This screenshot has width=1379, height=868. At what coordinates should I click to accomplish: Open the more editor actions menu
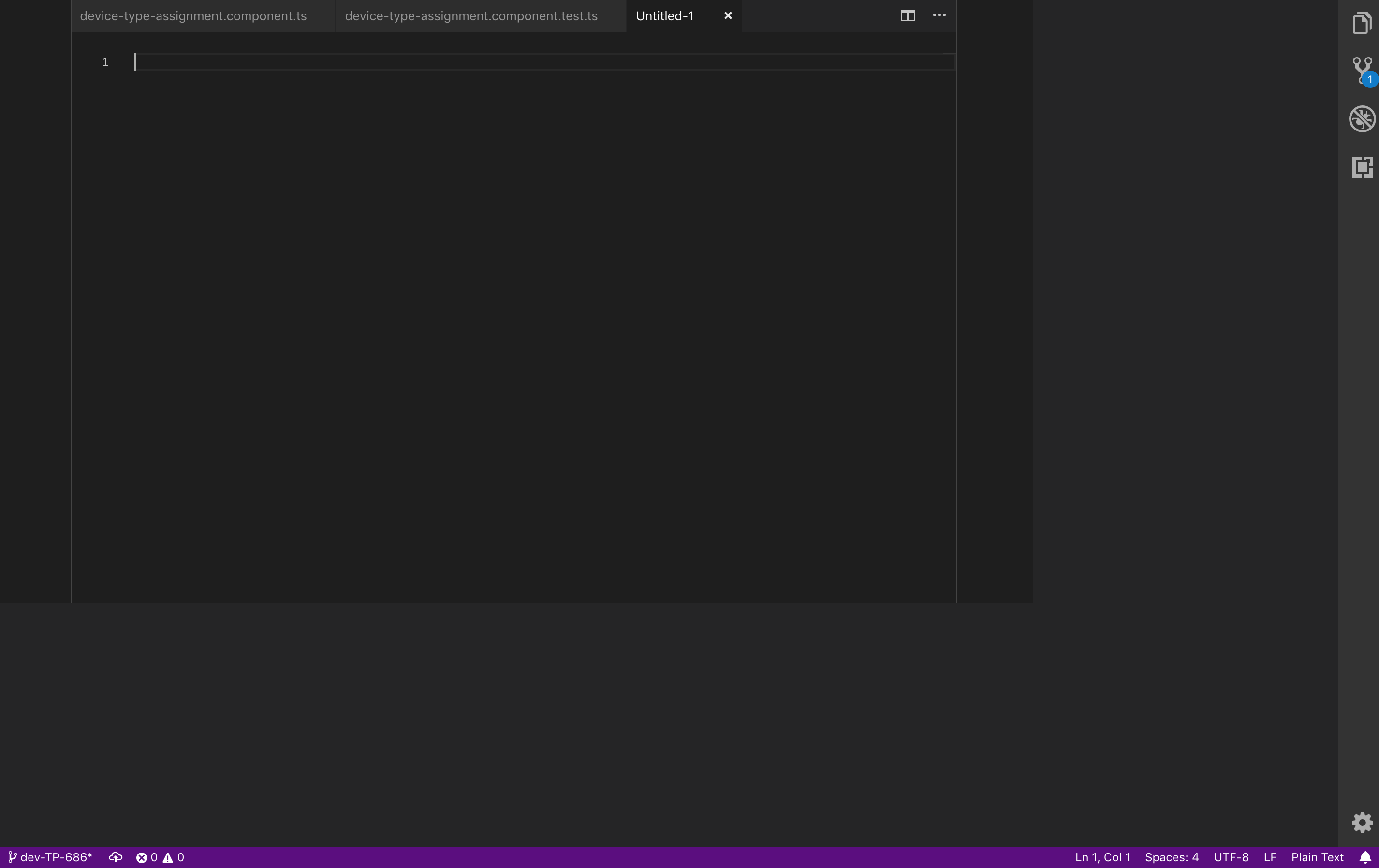(939, 15)
